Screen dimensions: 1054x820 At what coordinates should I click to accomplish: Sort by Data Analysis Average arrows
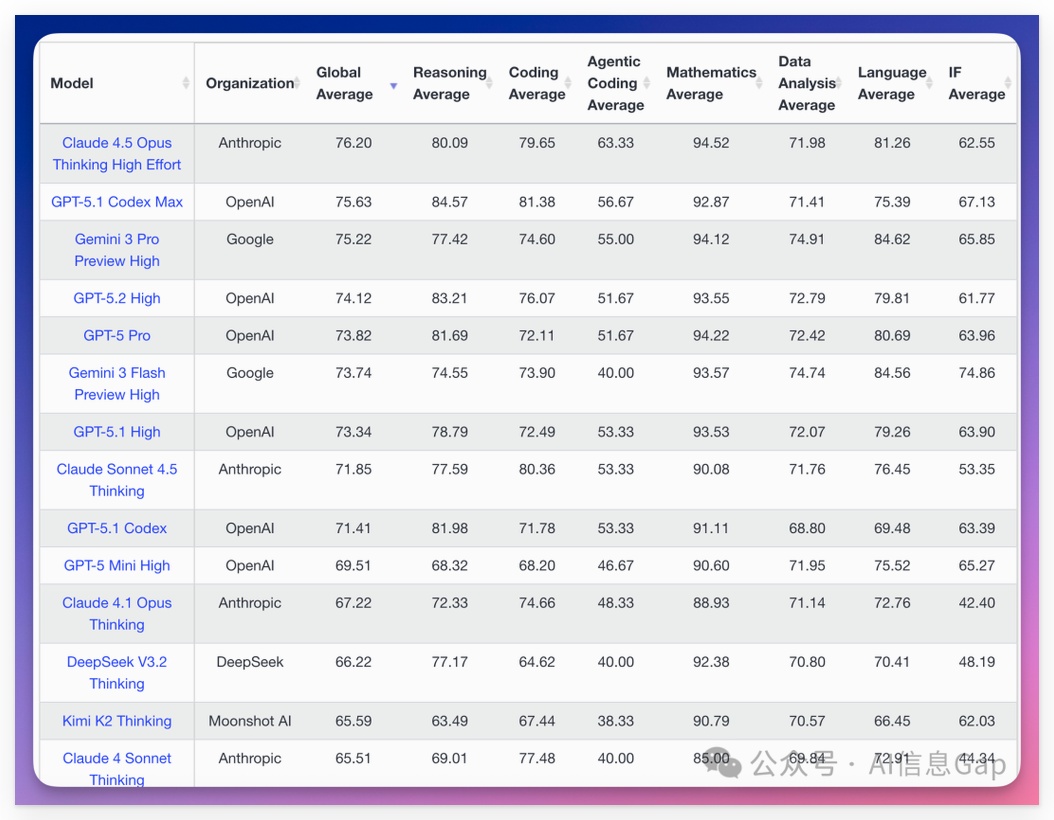(x=839, y=83)
